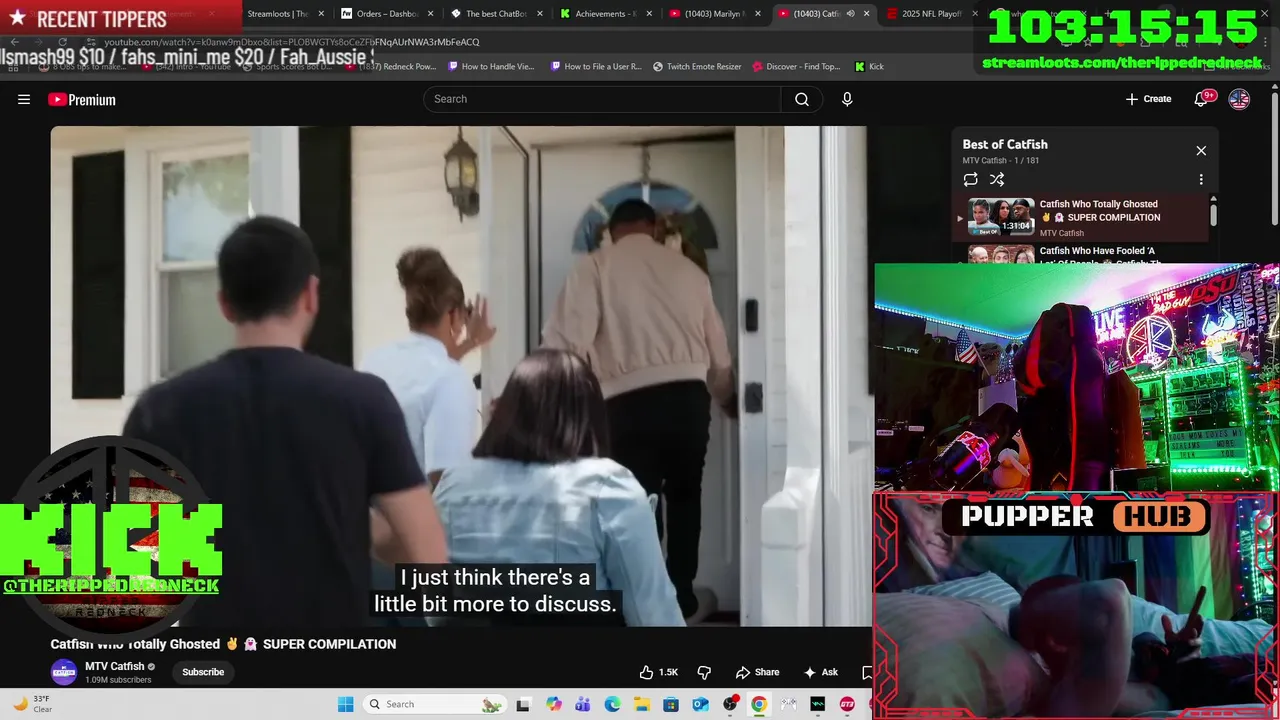Share the Catfish video
This screenshot has height=720, width=1280.
pyautogui.click(x=757, y=672)
